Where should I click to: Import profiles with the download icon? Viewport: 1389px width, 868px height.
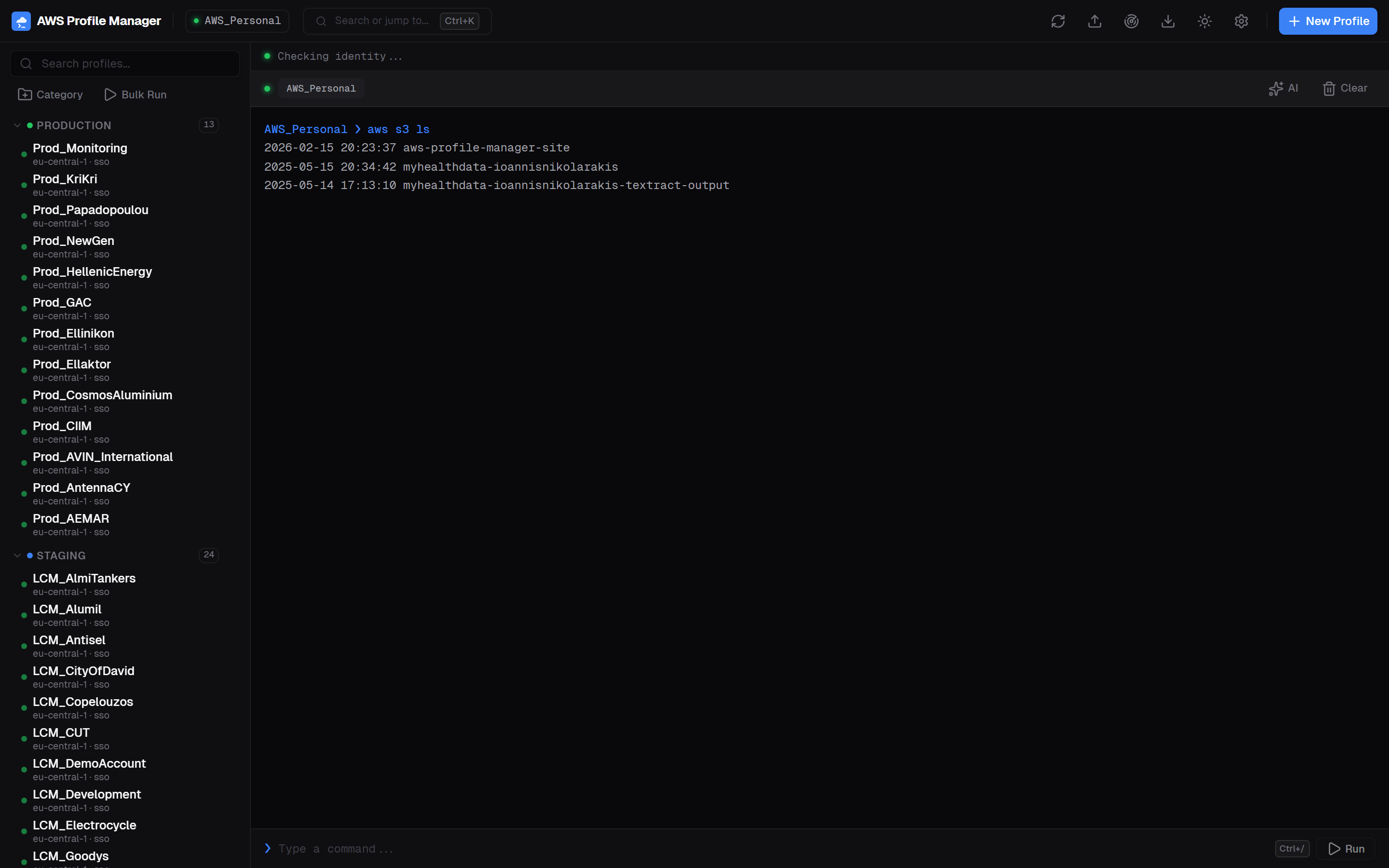[1168, 21]
